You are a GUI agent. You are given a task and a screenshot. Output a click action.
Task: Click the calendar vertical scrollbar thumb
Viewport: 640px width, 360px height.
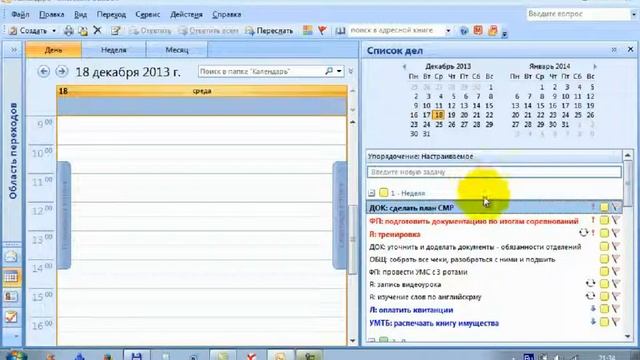pyautogui.click(x=352, y=239)
